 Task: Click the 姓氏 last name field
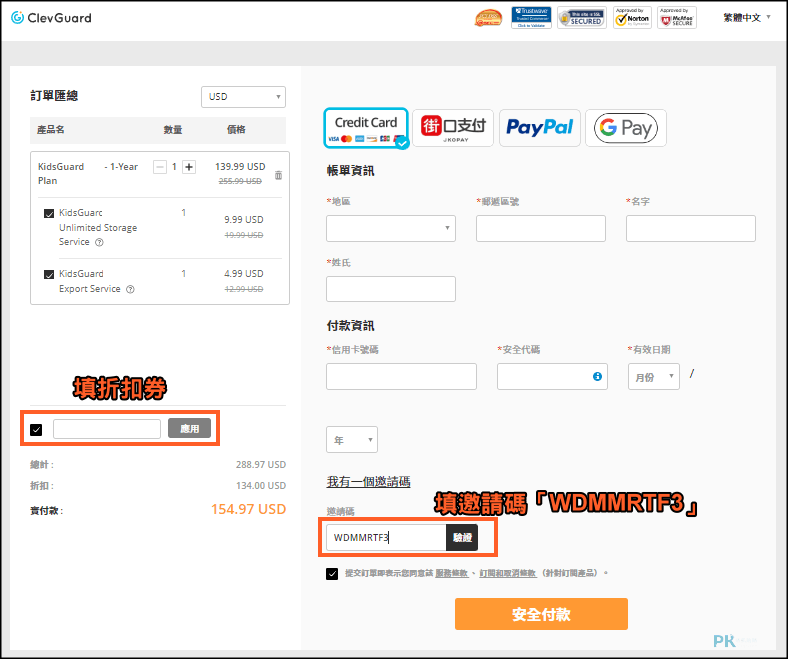pyautogui.click(x=391, y=289)
